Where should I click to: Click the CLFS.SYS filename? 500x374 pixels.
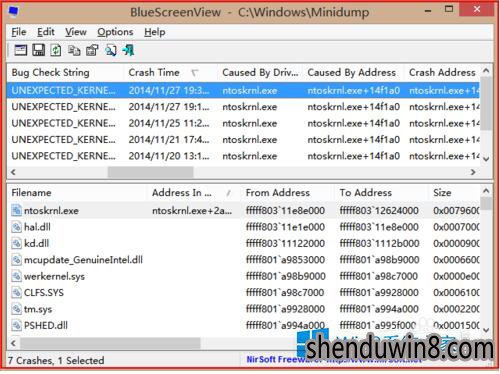(44, 292)
